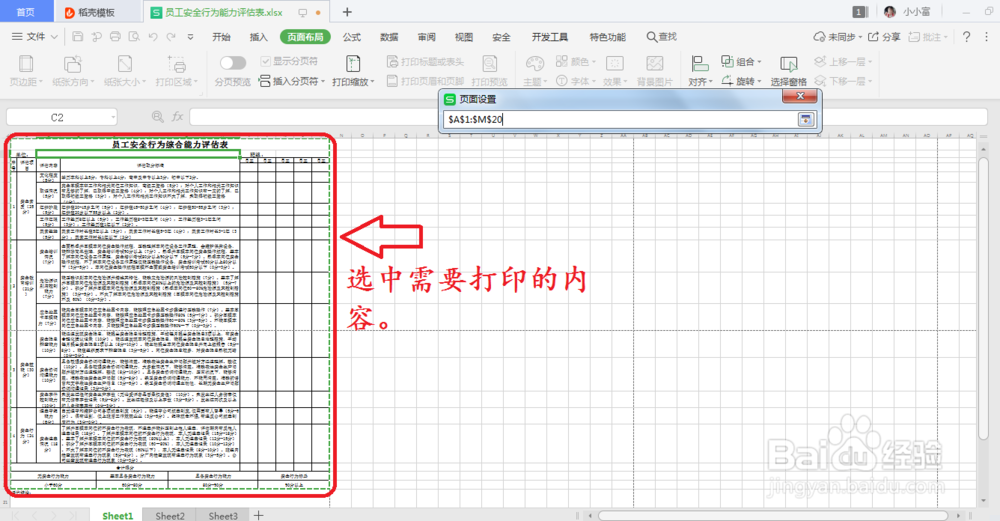This screenshot has width=1000, height=521.
Task: Click the Save icon in quick toolbar
Action: [77, 37]
